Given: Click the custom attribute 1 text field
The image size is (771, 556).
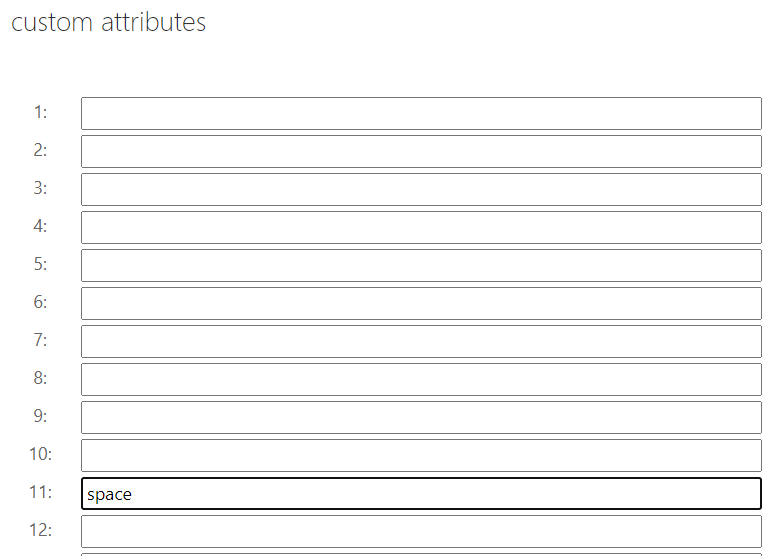Looking at the screenshot, I should click(x=421, y=113).
